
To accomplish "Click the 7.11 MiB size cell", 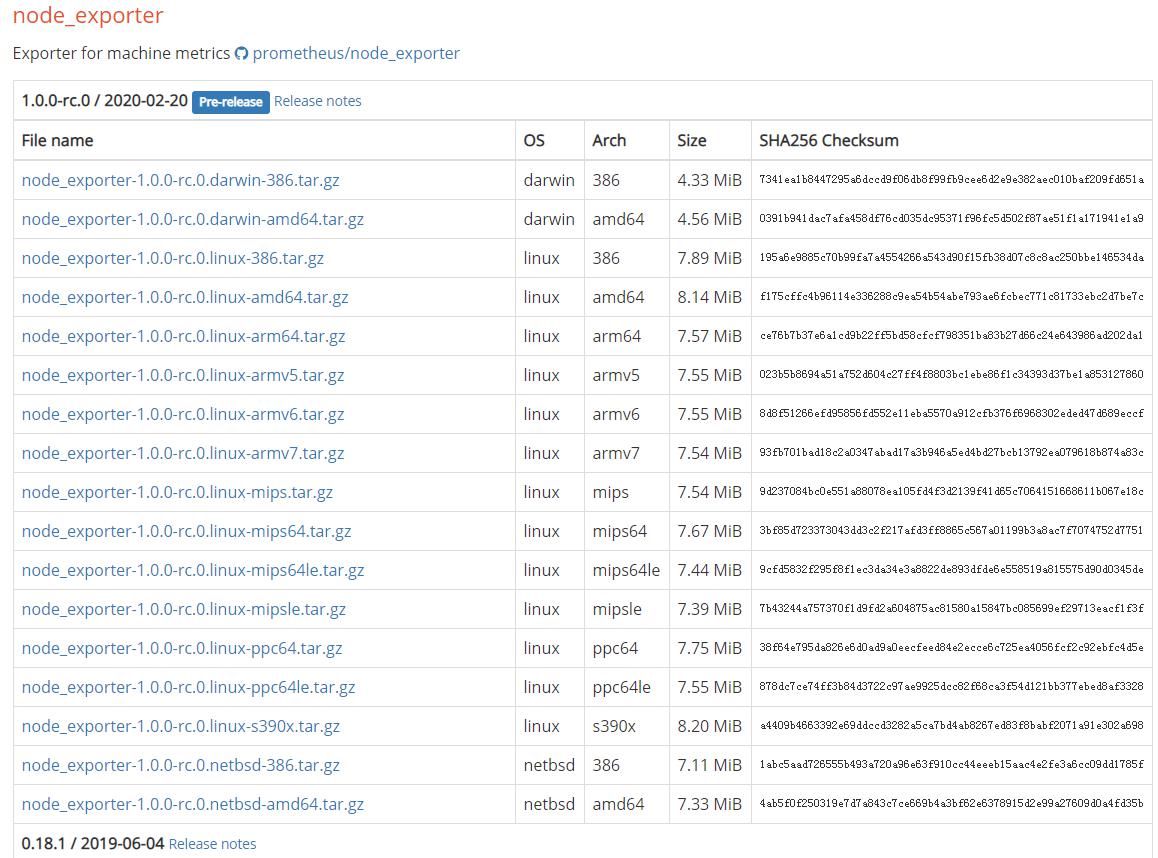I will pyautogui.click(x=710, y=766).
